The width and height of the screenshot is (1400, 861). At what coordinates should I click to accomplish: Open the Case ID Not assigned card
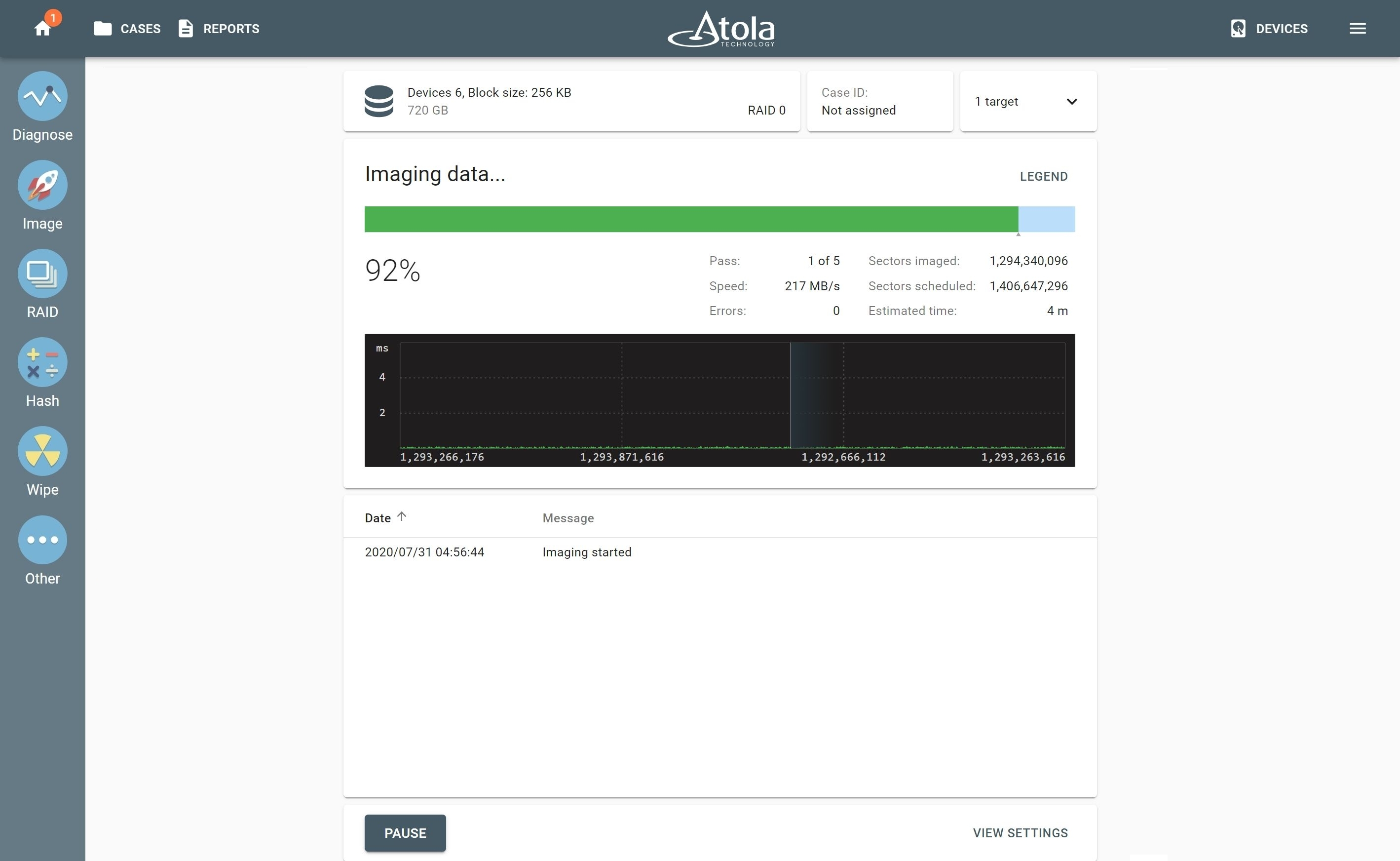point(880,101)
